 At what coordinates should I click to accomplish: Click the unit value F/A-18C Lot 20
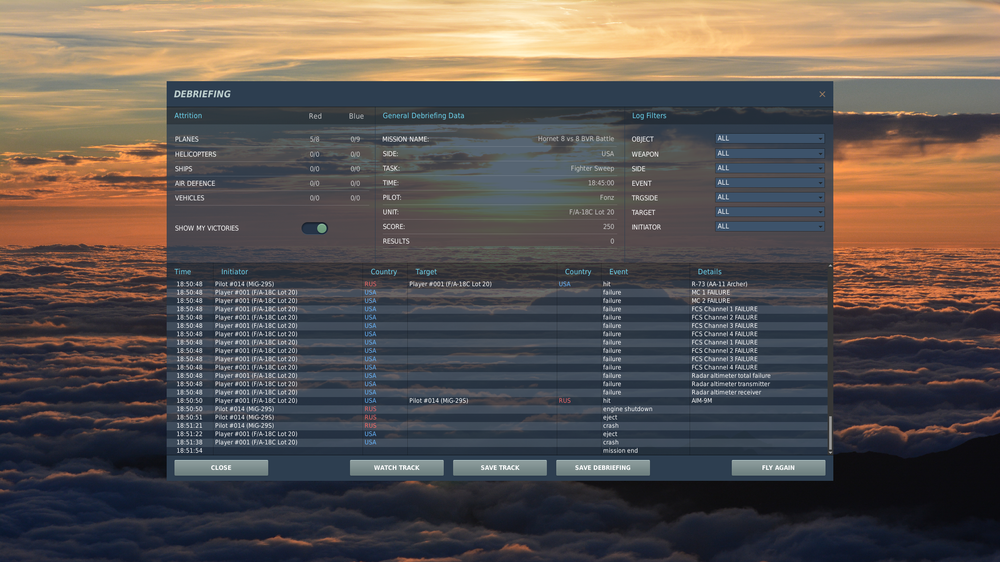(592, 212)
